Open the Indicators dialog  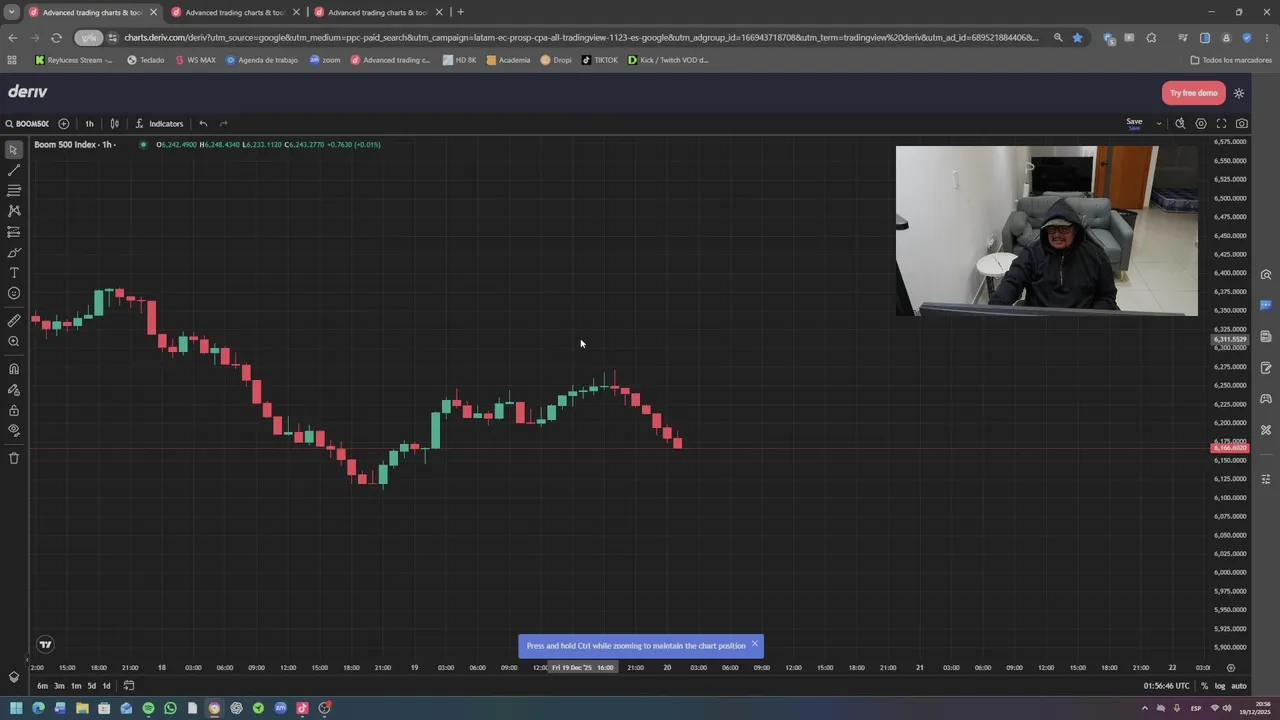click(160, 124)
